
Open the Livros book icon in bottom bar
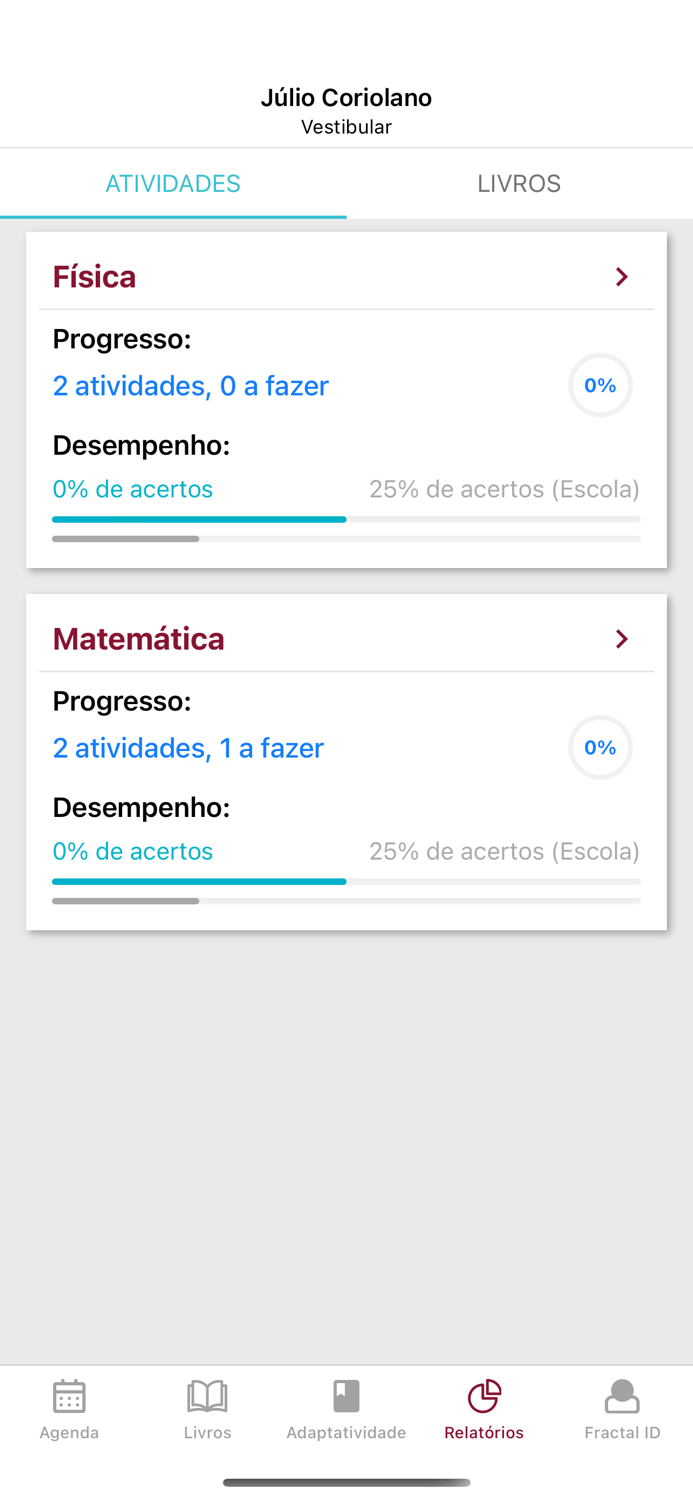207,1398
